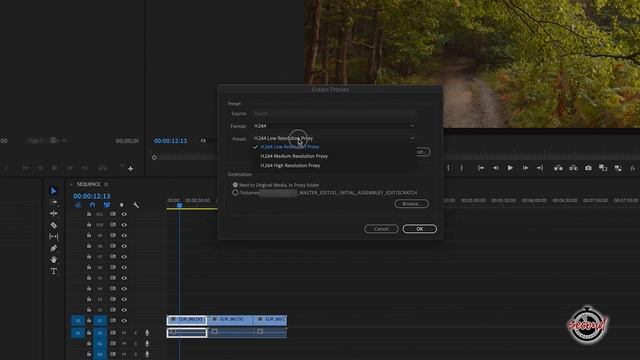Click Program monitor timecode 00:00:12:13
This screenshot has height=360, width=640.
pos(170,141)
